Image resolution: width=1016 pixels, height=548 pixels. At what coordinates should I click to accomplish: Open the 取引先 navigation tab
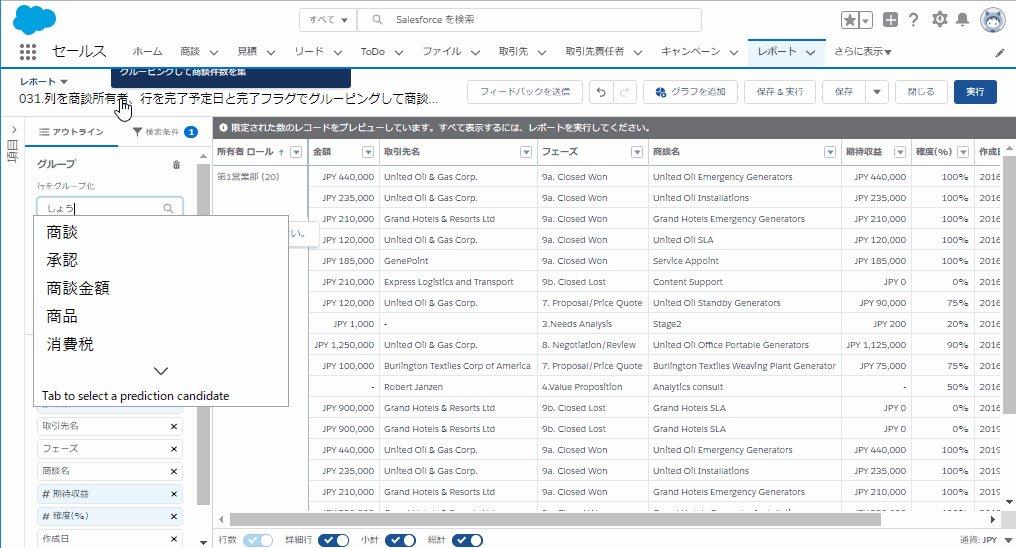[513, 52]
